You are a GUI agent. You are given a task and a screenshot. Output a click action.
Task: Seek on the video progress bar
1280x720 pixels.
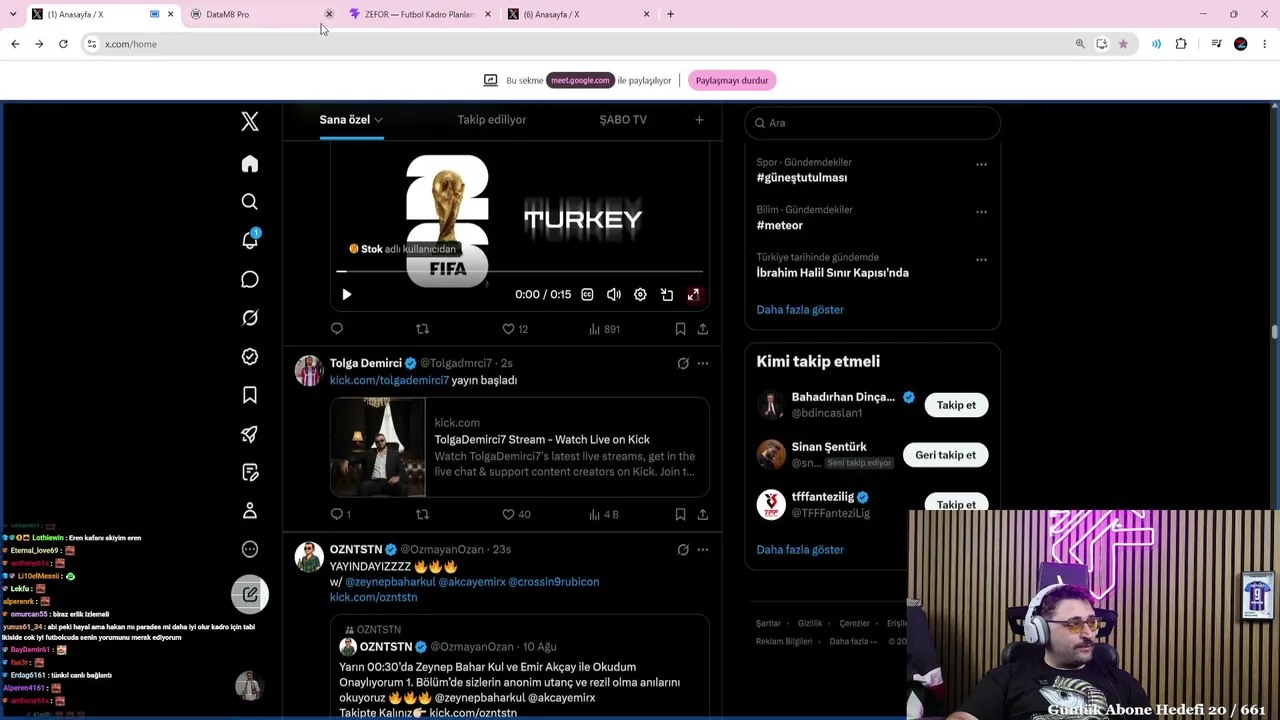tap(519, 271)
